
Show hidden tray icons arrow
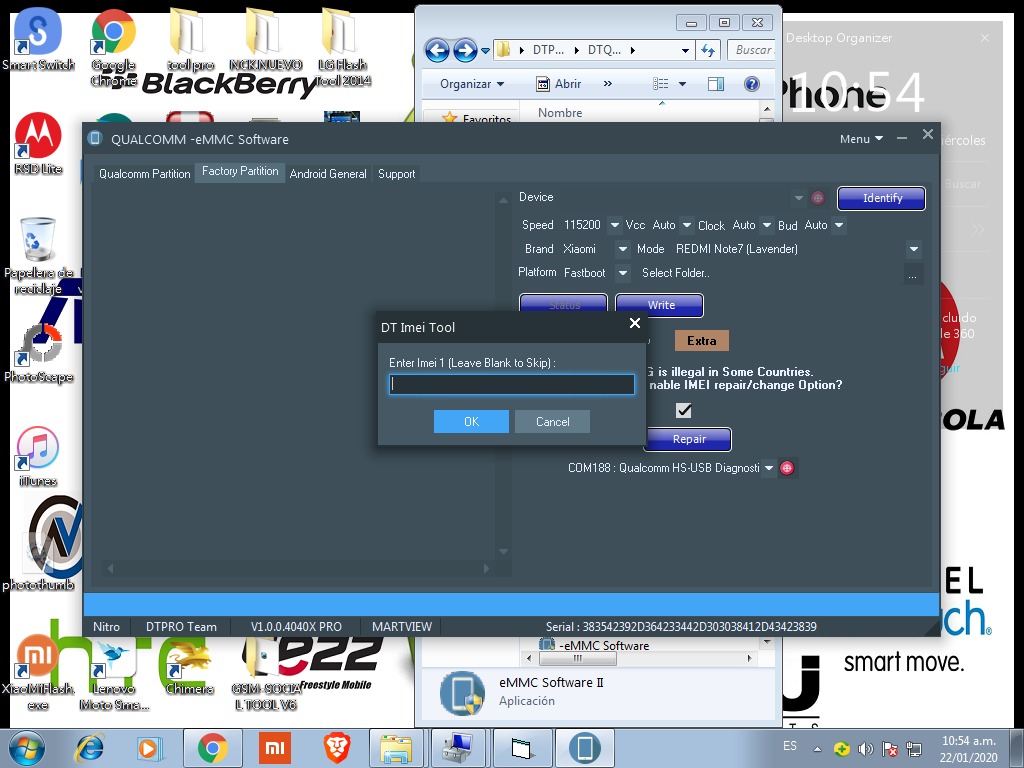tap(816, 749)
